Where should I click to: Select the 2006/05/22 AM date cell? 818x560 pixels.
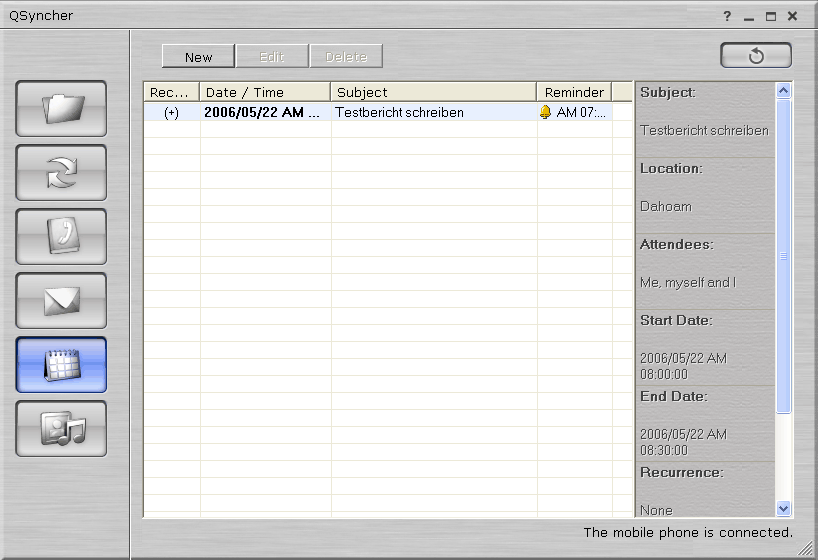pos(265,112)
